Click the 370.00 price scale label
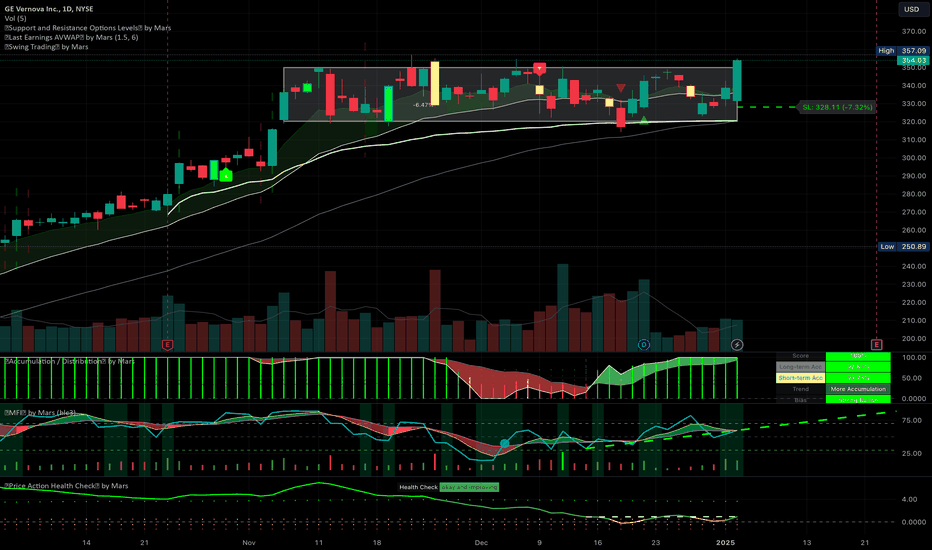This screenshot has height=550, width=932. (914, 32)
